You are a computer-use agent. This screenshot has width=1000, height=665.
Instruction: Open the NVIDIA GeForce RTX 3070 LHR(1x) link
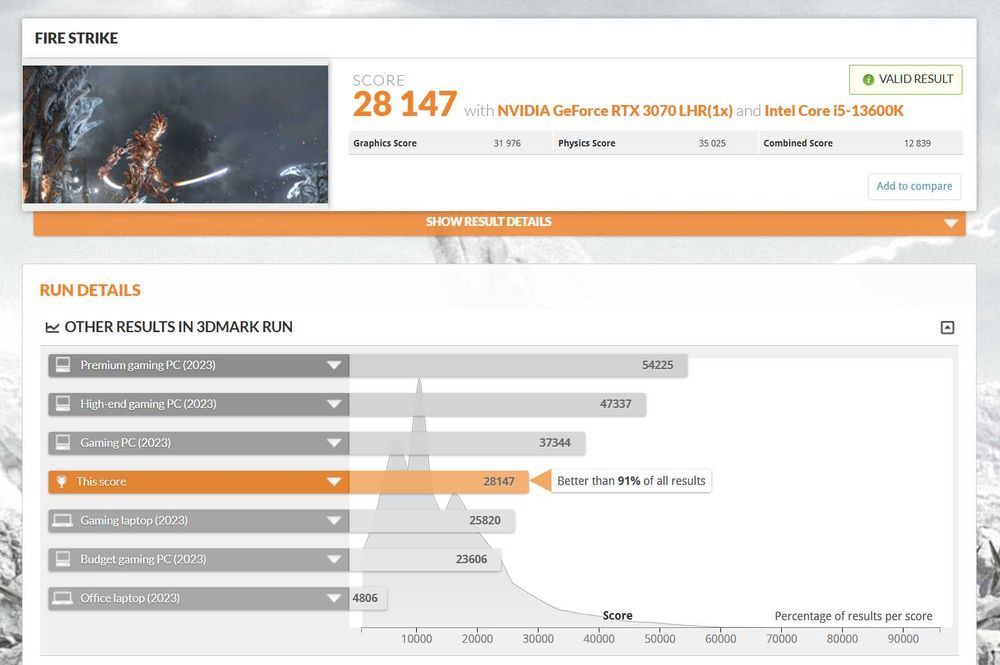coord(615,111)
